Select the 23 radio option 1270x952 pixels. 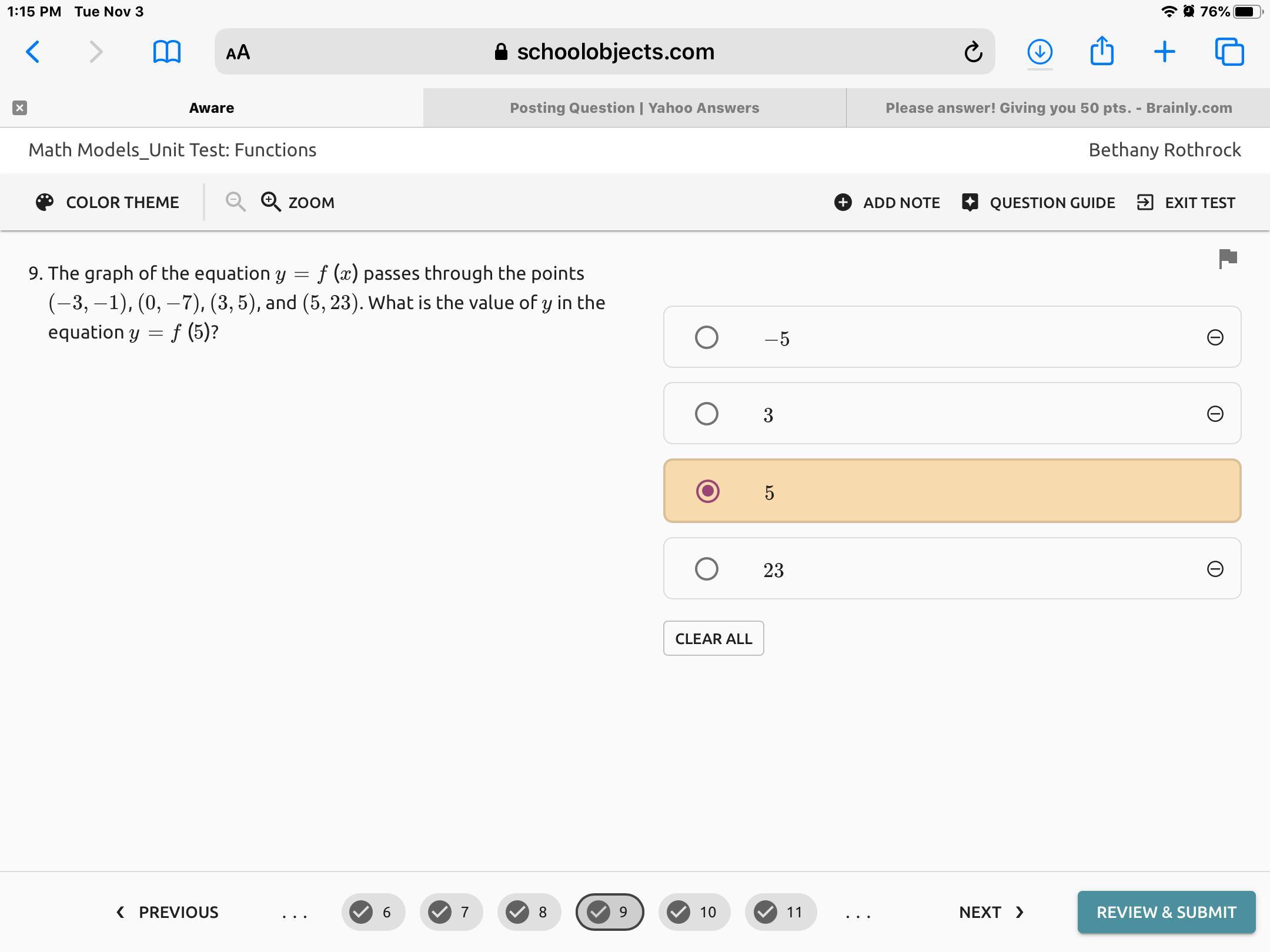tap(706, 569)
